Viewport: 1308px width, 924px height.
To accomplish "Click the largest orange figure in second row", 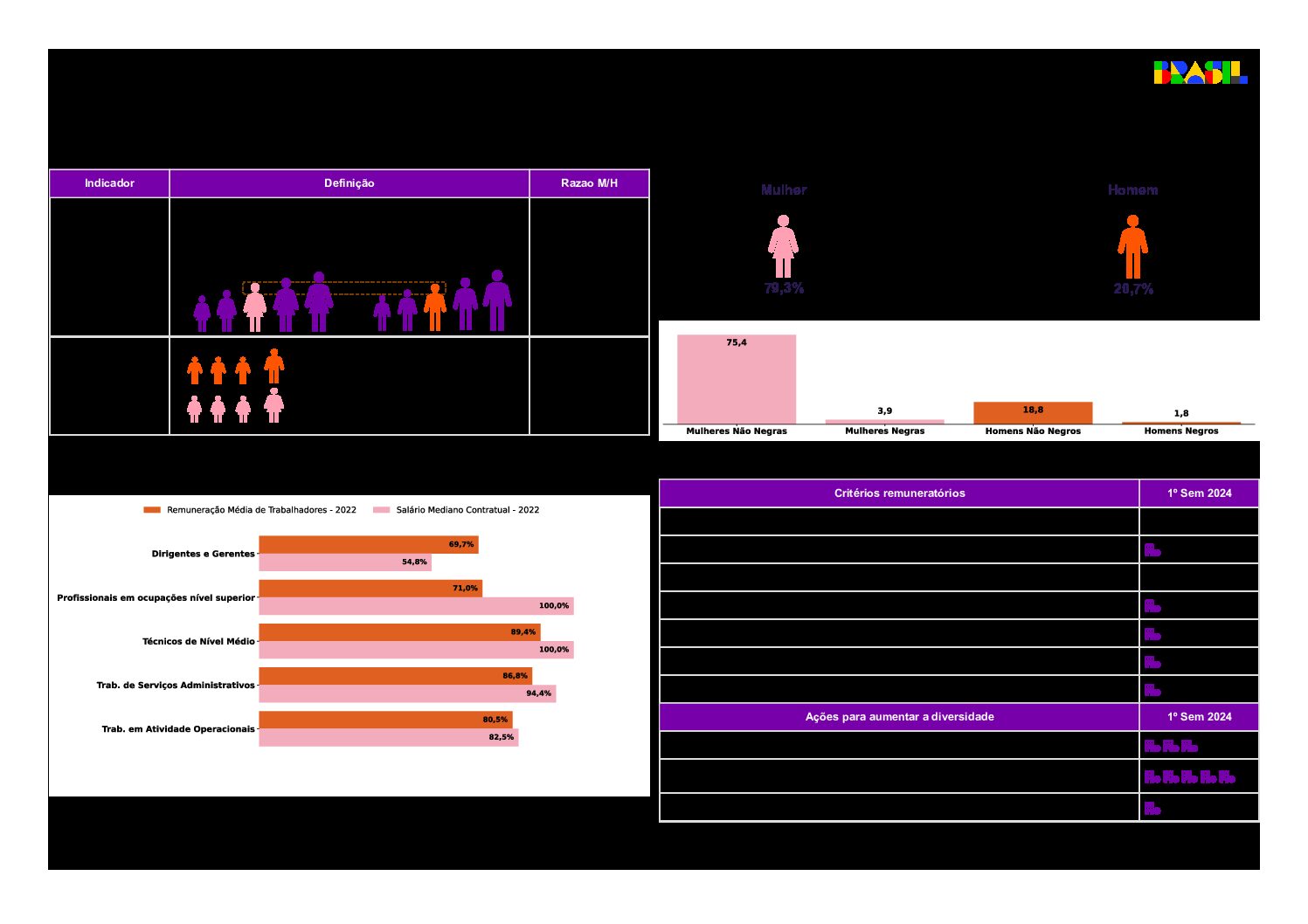I will click(x=274, y=366).
